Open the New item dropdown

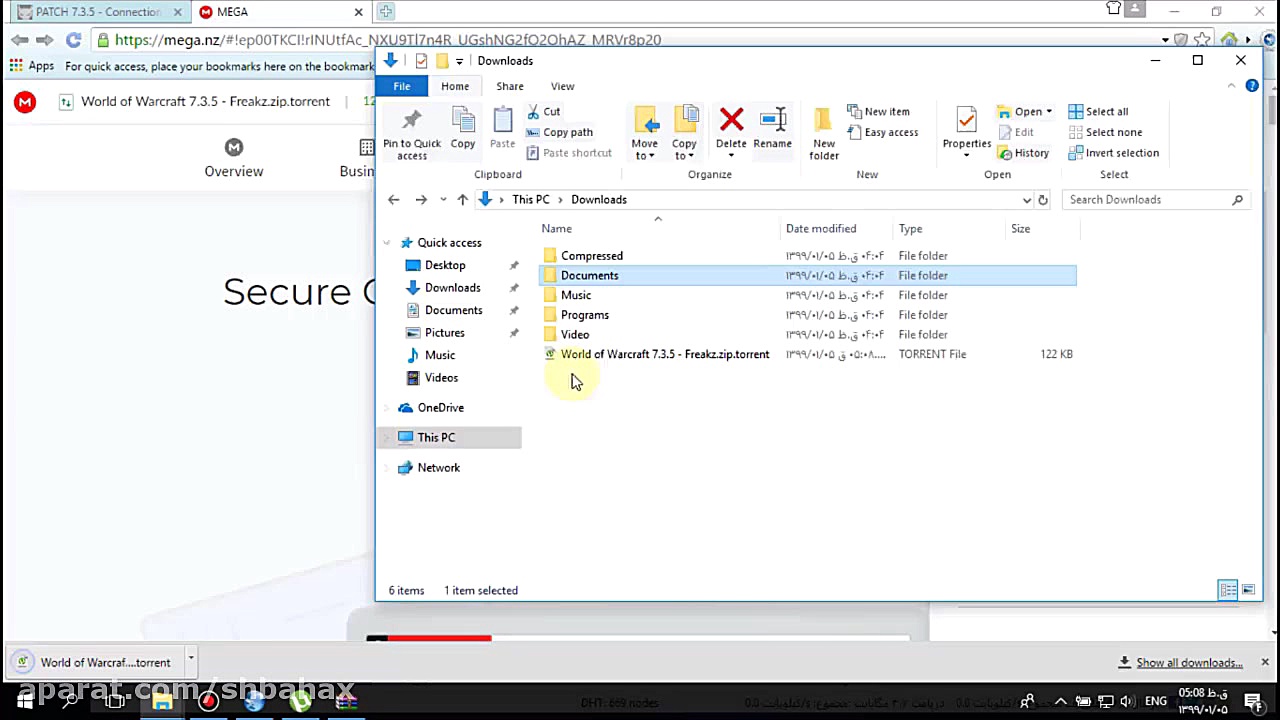pos(879,111)
